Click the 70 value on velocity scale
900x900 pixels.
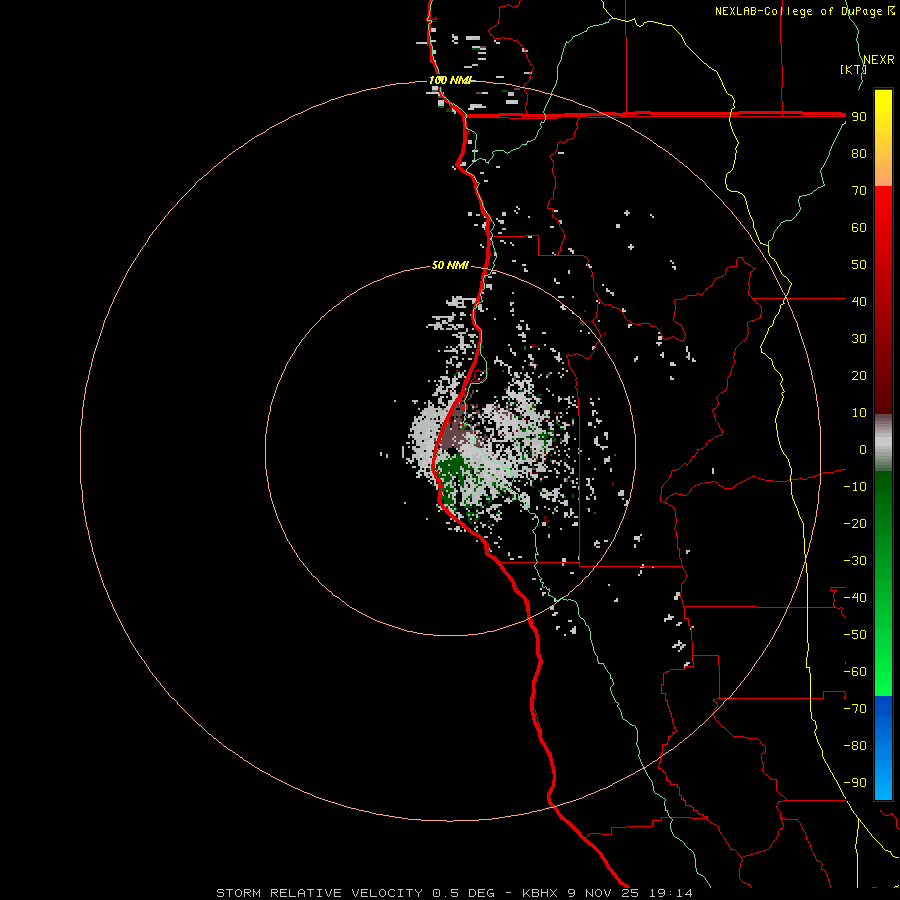click(x=859, y=191)
